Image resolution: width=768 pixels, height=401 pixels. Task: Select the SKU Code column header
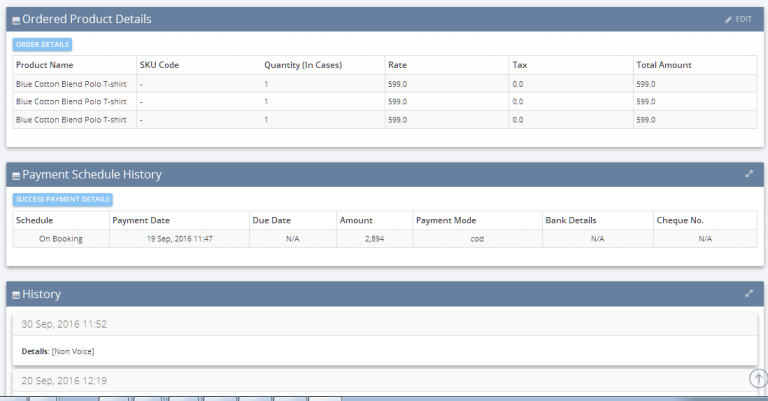(159, 65)
